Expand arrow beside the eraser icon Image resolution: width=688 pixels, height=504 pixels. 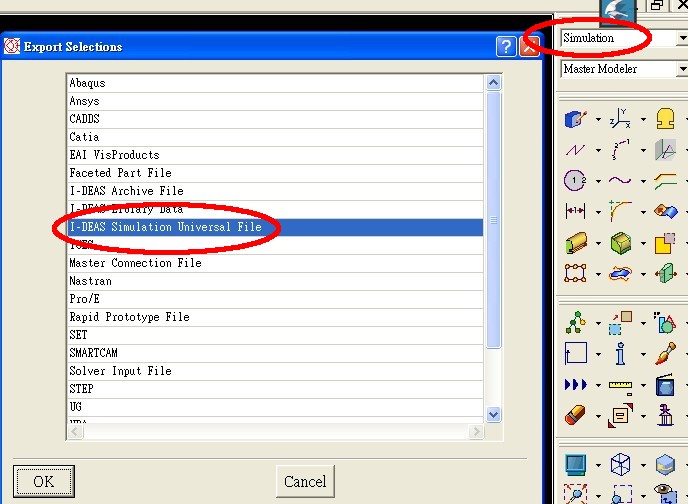(x=598, y=416)
